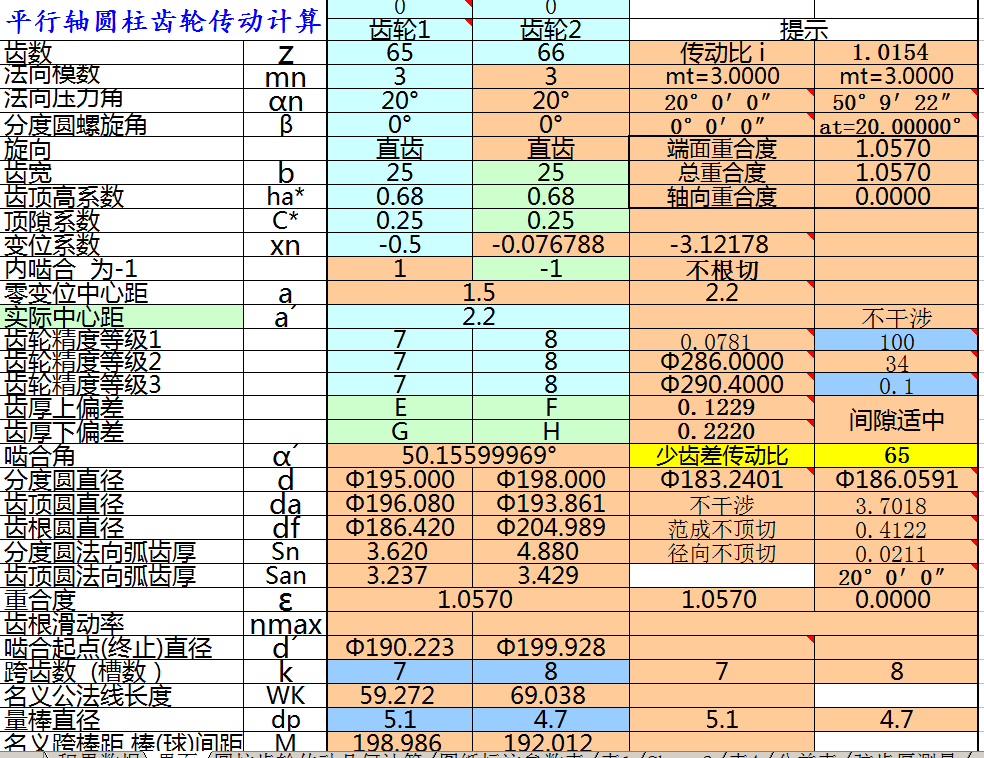This screenshot has height=758, width=984.
Task: Select 零变位中心距 value 1.5
Action: click(478, 292)
